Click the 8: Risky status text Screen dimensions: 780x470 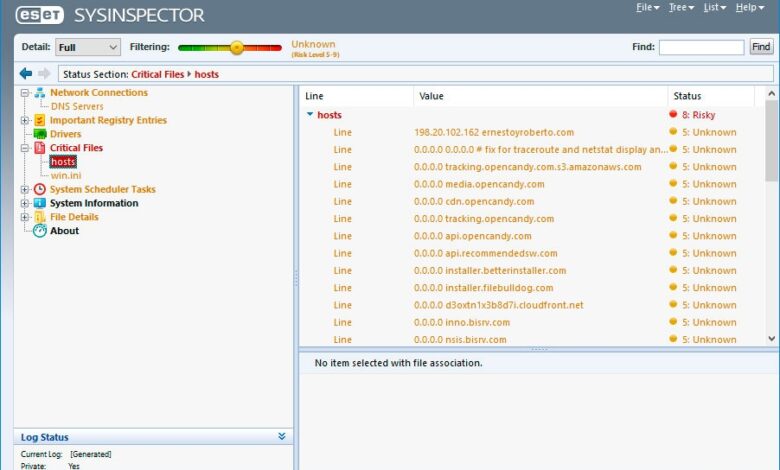tap(698, 115)
